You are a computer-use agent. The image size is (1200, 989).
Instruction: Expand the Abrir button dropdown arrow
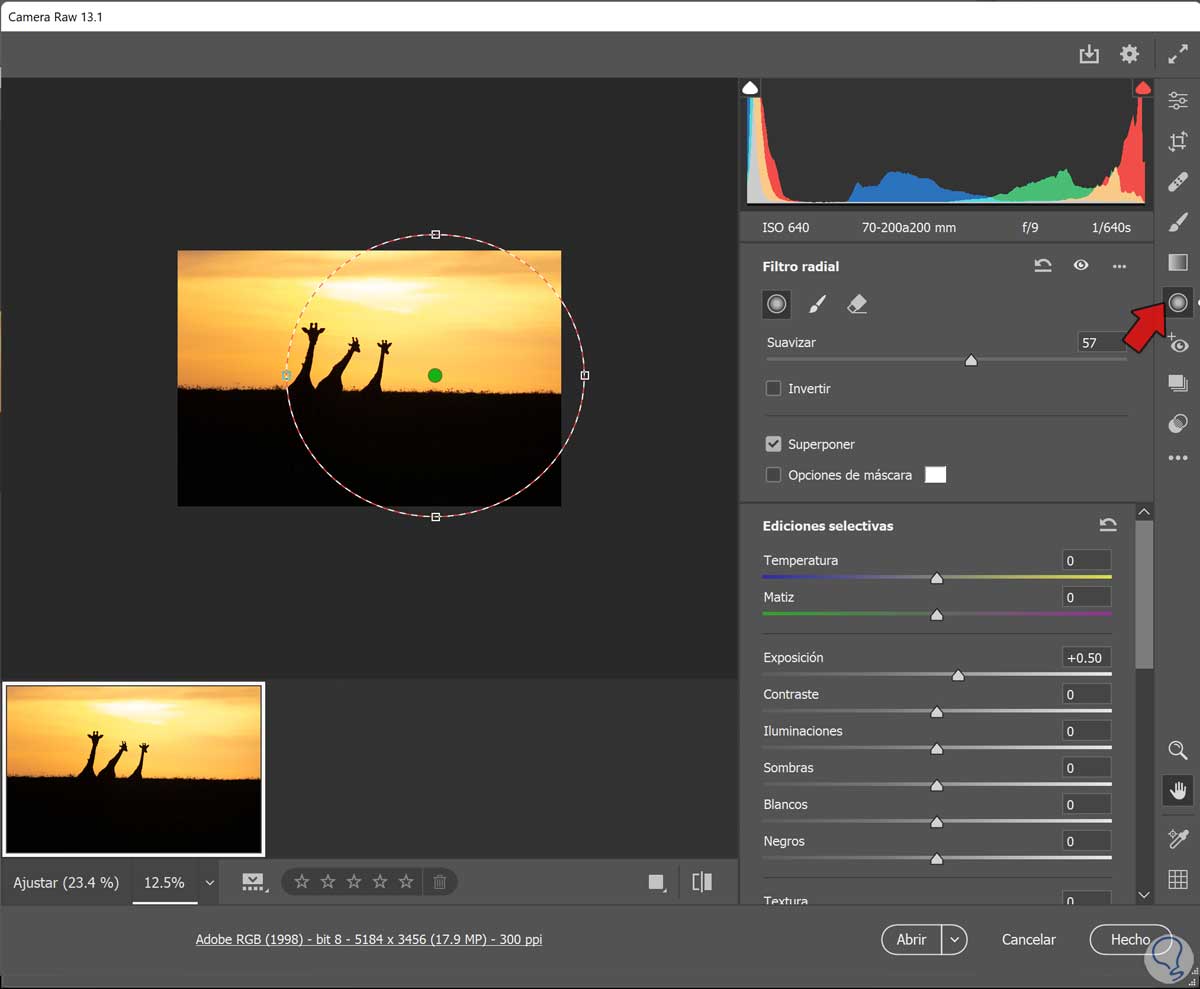[955, 940]
